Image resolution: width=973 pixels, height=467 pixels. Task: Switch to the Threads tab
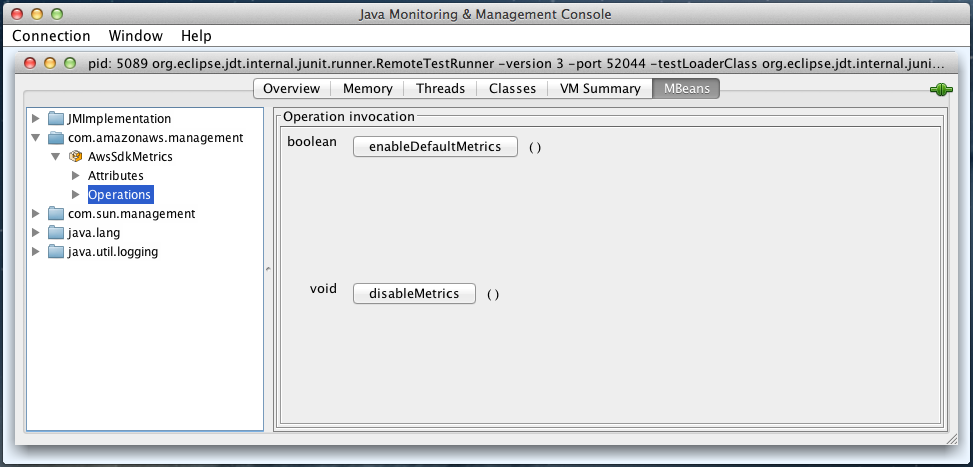tap(441, 89)
